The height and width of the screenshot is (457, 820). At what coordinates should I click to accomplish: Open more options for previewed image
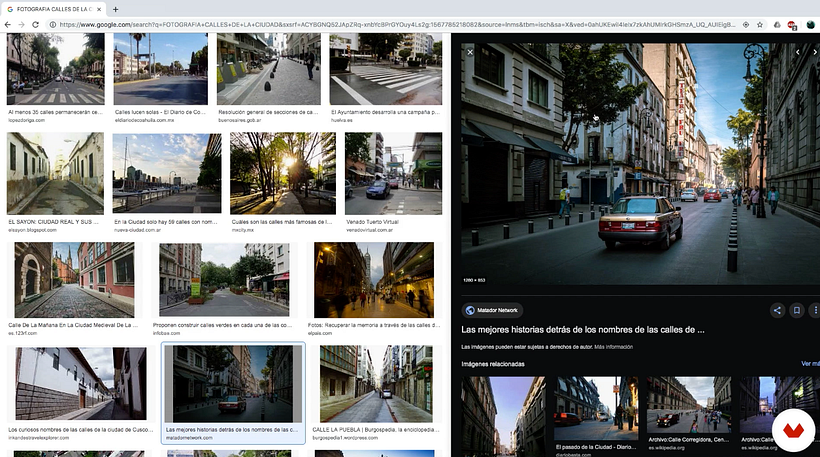[815, 310]
